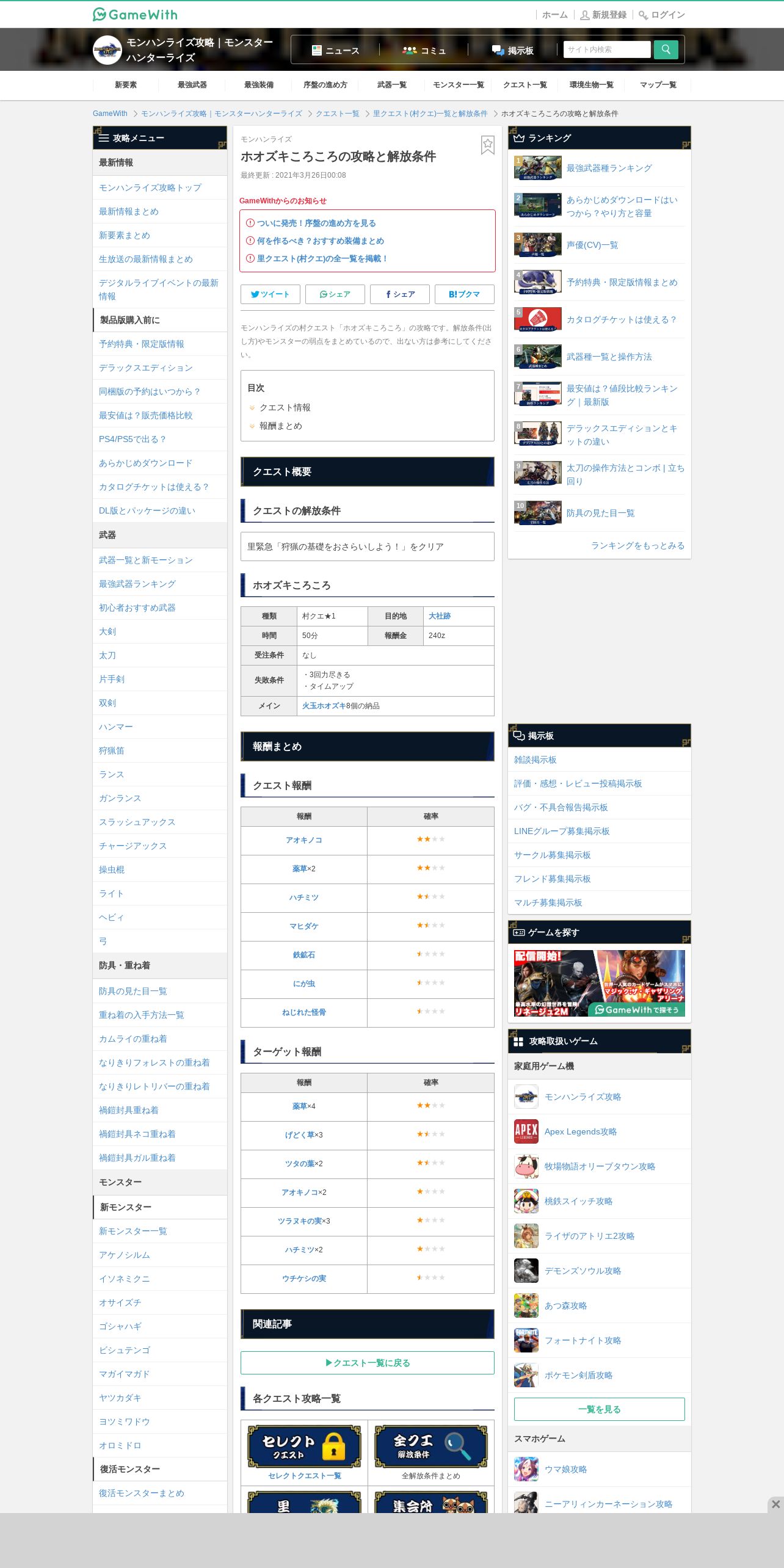Click the デモンズソウル game icon
784x1568 pixels.
point(526,1271)
